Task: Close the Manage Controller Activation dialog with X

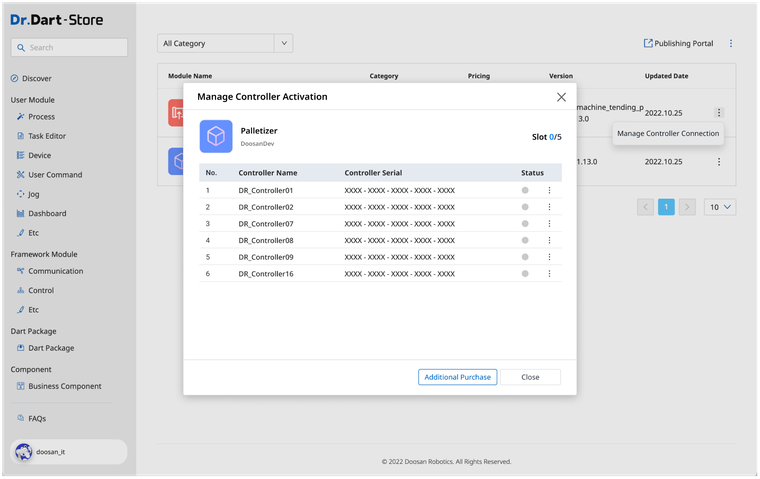Action: point(561,97)
